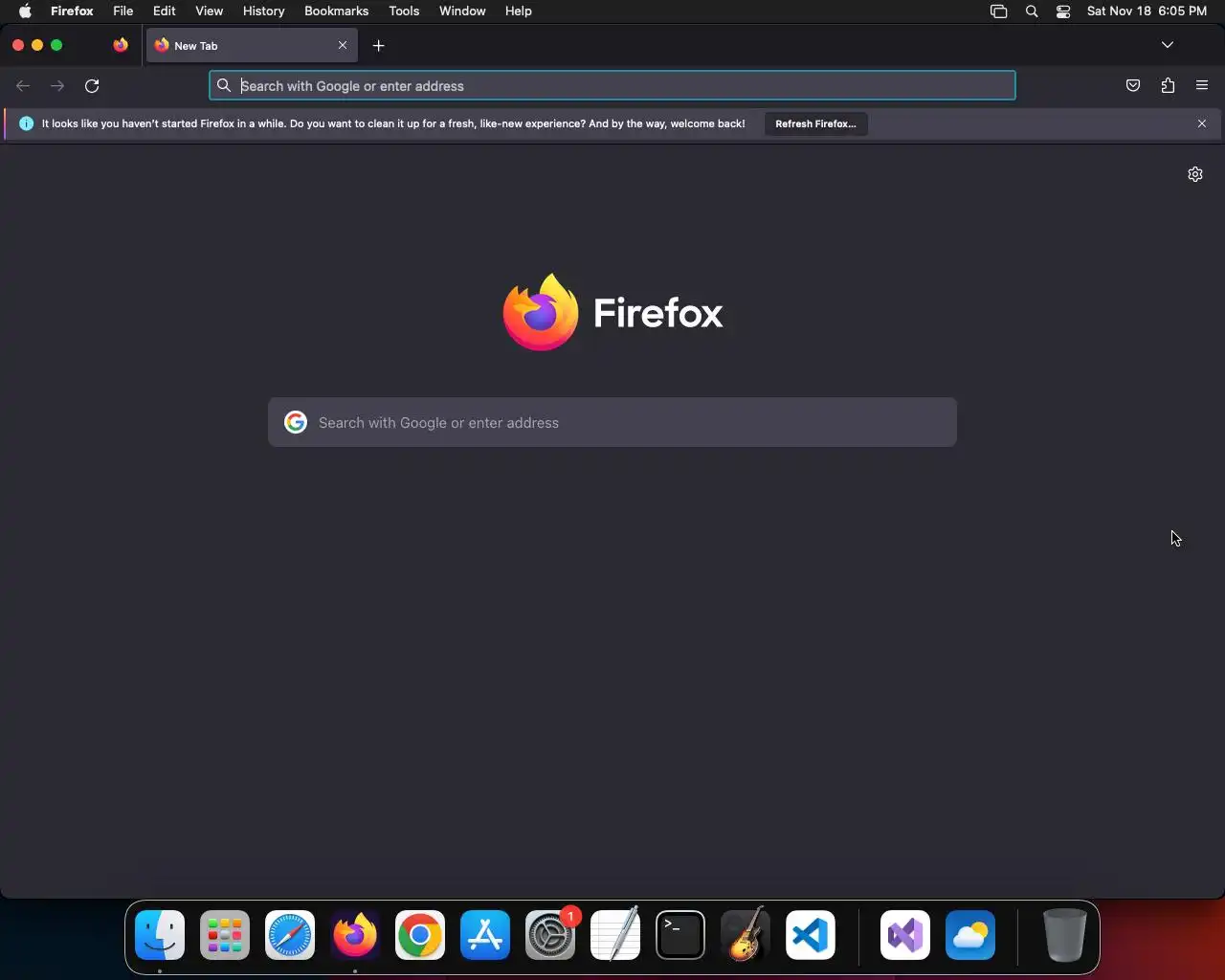
Task: Open App Store from the Dock
Action: pyautogui.click(x=485, y=935)
